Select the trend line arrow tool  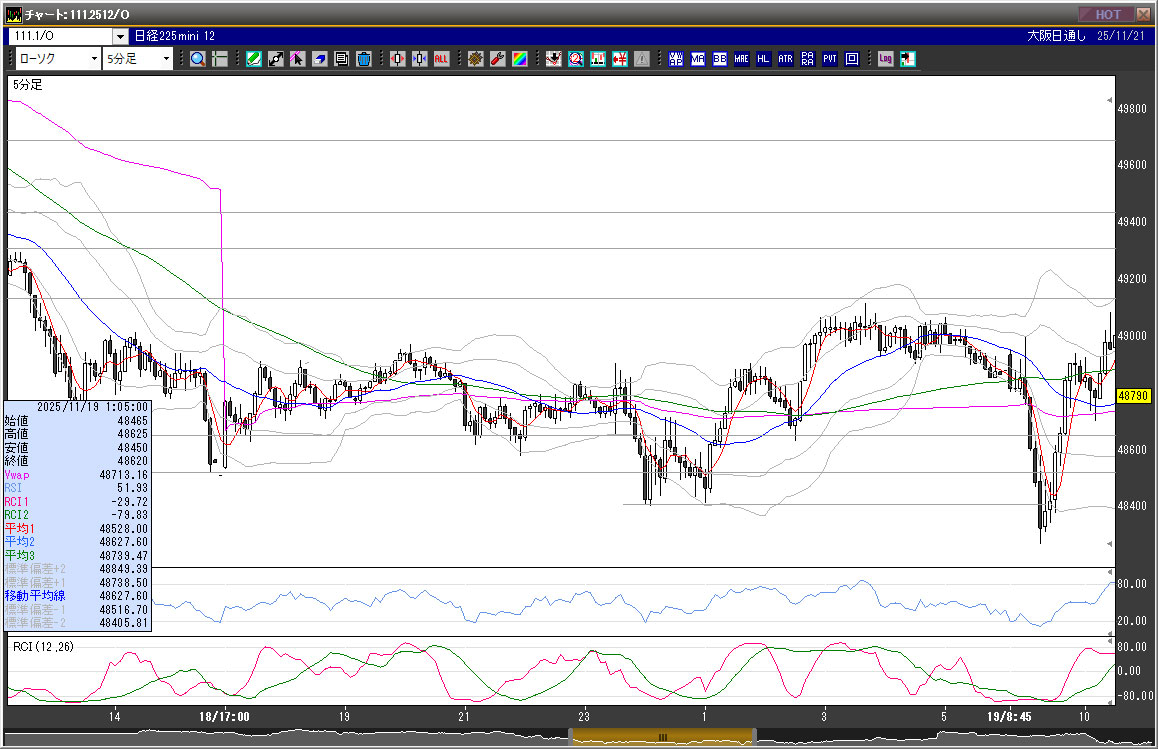pos(276,59)
